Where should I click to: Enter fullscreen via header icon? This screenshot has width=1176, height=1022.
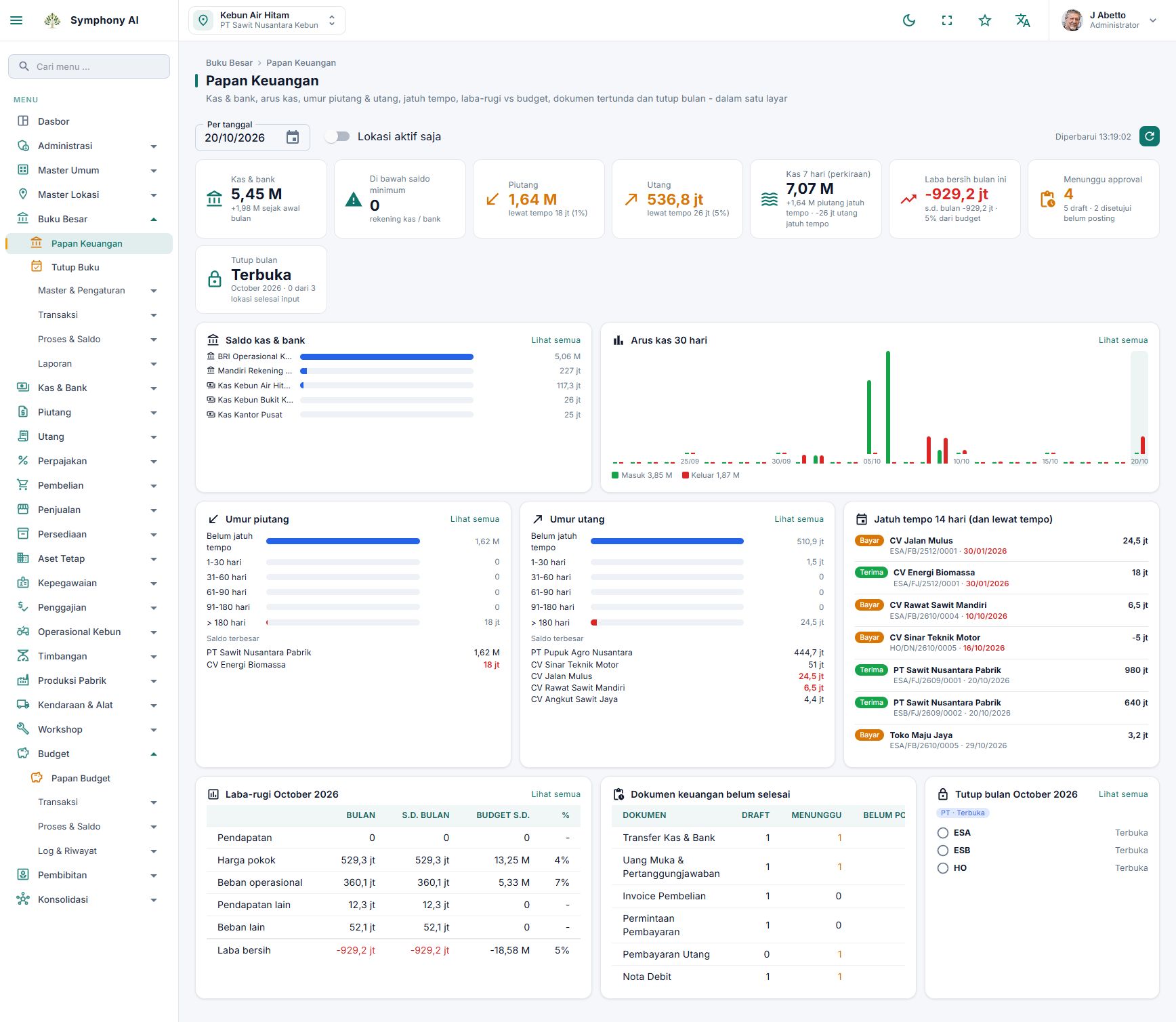coord(947,20)
